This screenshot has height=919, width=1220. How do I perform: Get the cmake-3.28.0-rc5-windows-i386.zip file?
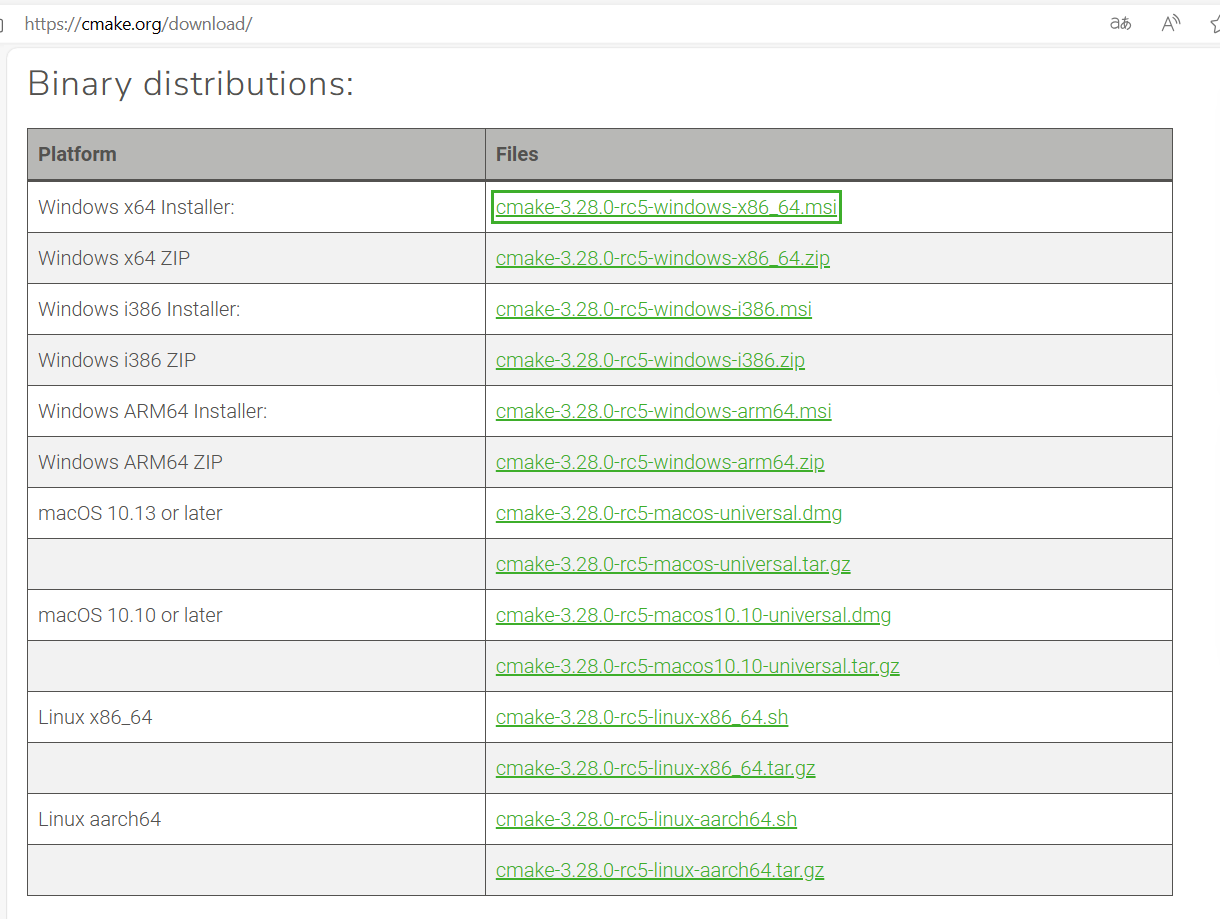(x=650, y=360)
